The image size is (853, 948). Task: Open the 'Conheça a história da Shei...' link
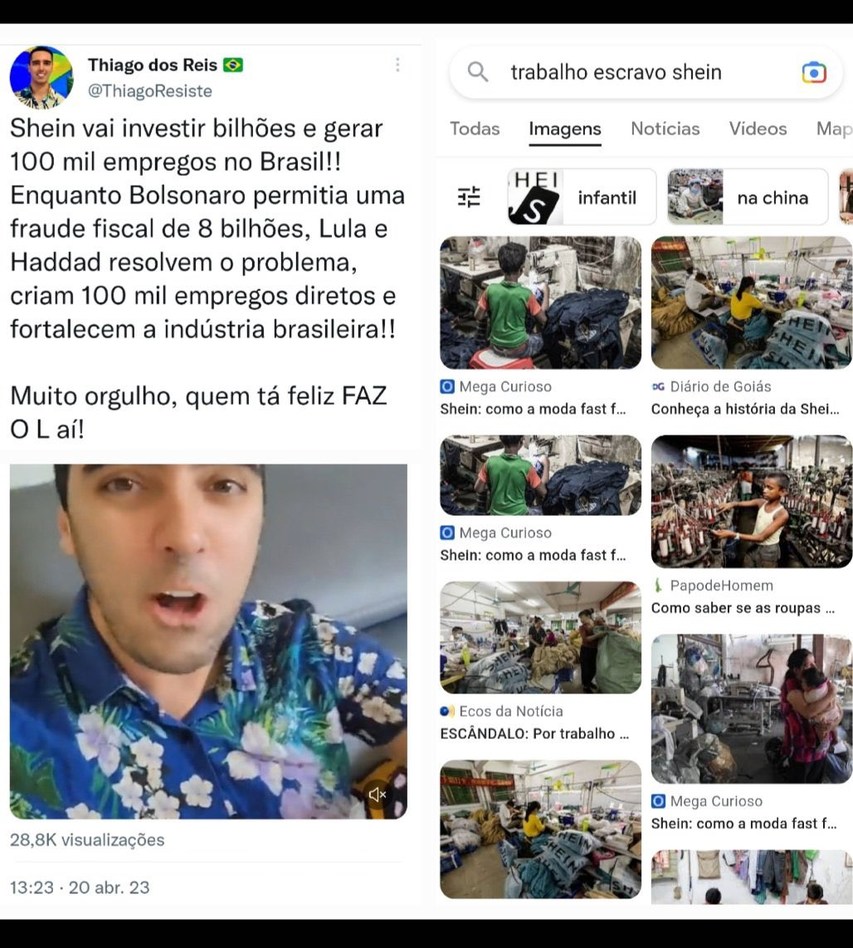[x=745, y=409]
